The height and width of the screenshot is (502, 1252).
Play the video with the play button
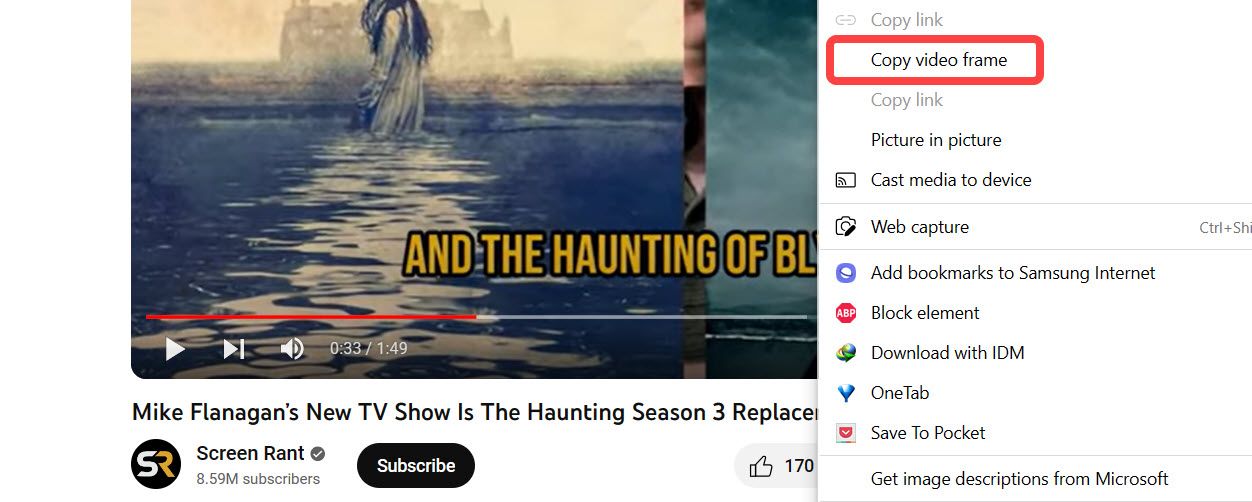(175, 348)
